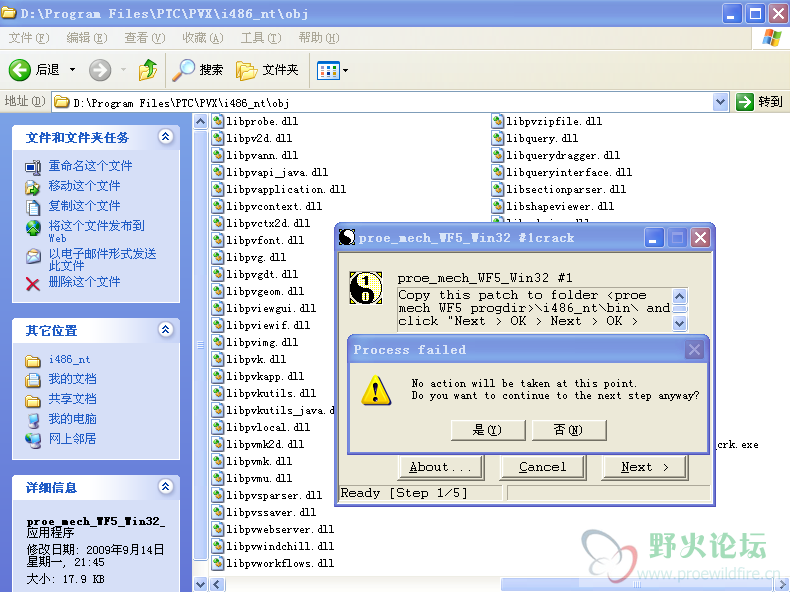The width and height of the screenshot is (790, 592).
Task: Open the Edit (编辑) menu
Action: tap(87, 38)
